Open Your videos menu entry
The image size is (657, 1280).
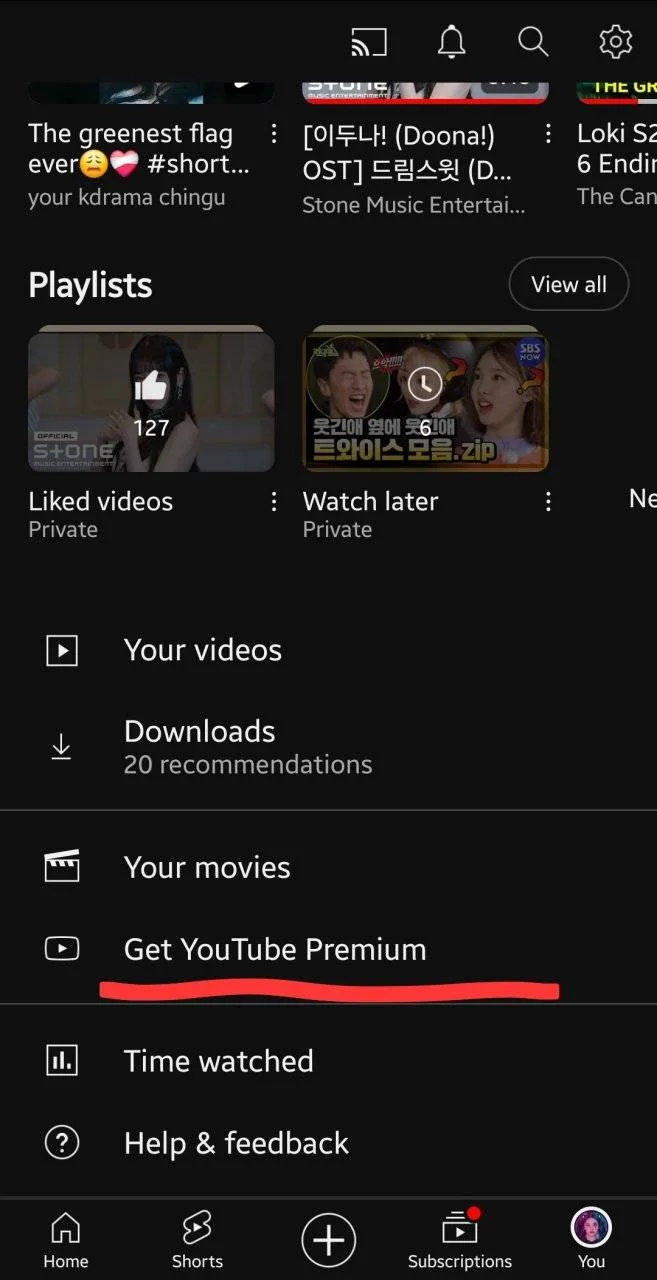[328, 651]
